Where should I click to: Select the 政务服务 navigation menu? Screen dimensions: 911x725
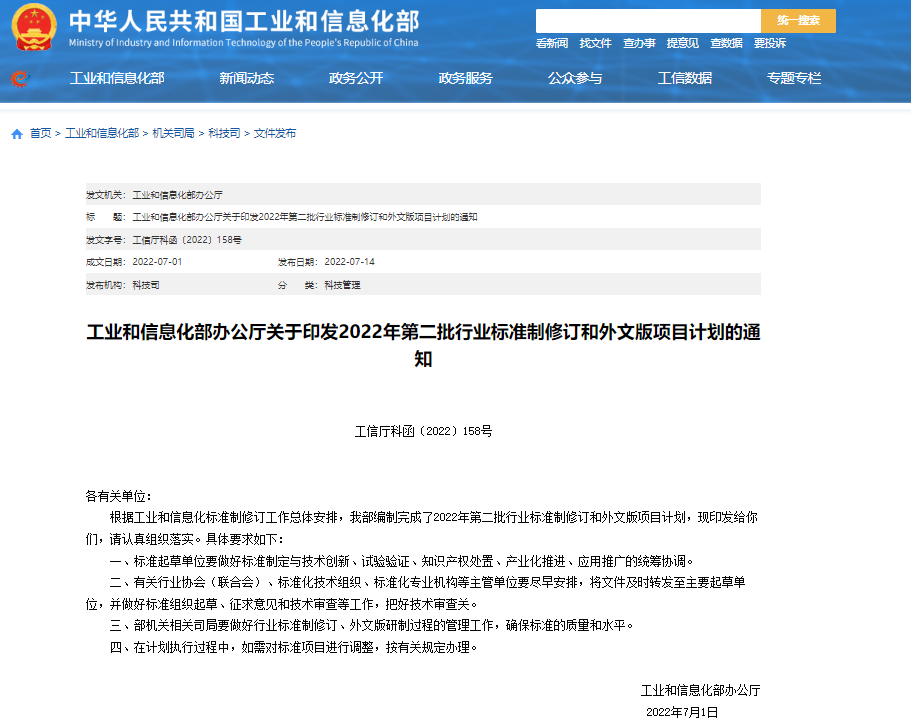466,78
